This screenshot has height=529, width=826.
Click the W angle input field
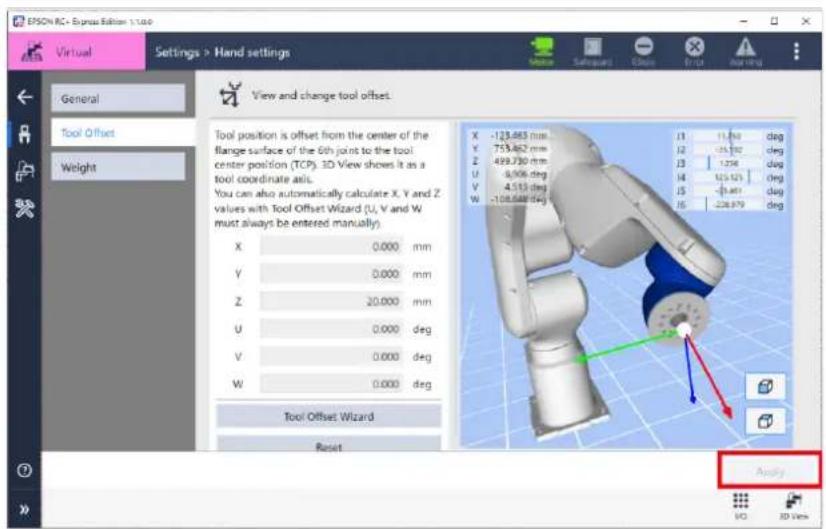point(331,384)
